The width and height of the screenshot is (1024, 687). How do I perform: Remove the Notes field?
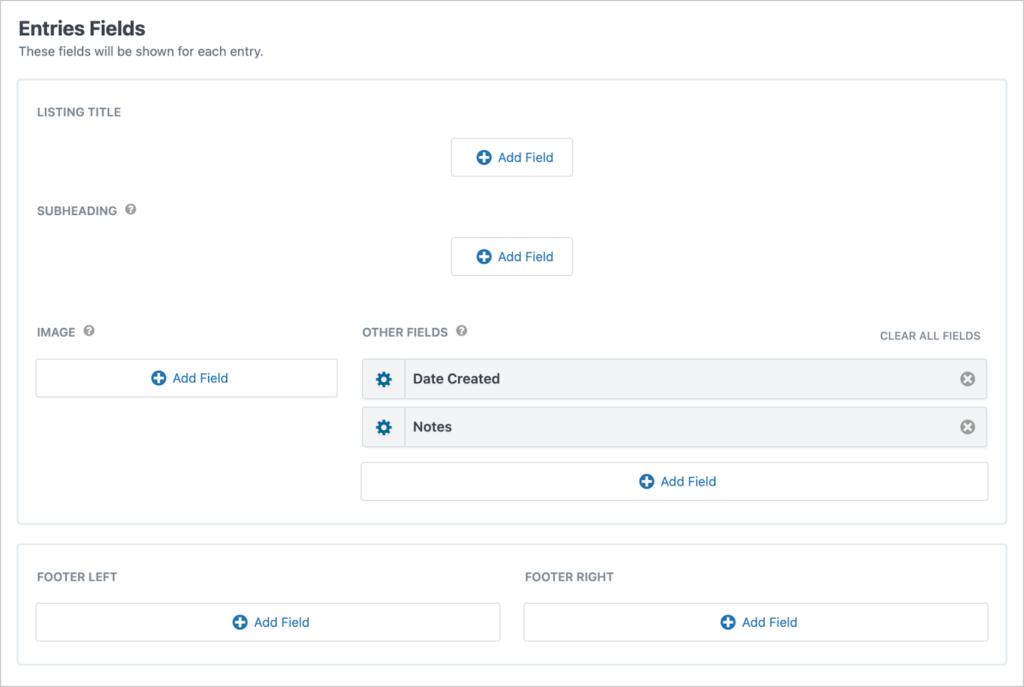pyautogui.click(x=967, y=427)
